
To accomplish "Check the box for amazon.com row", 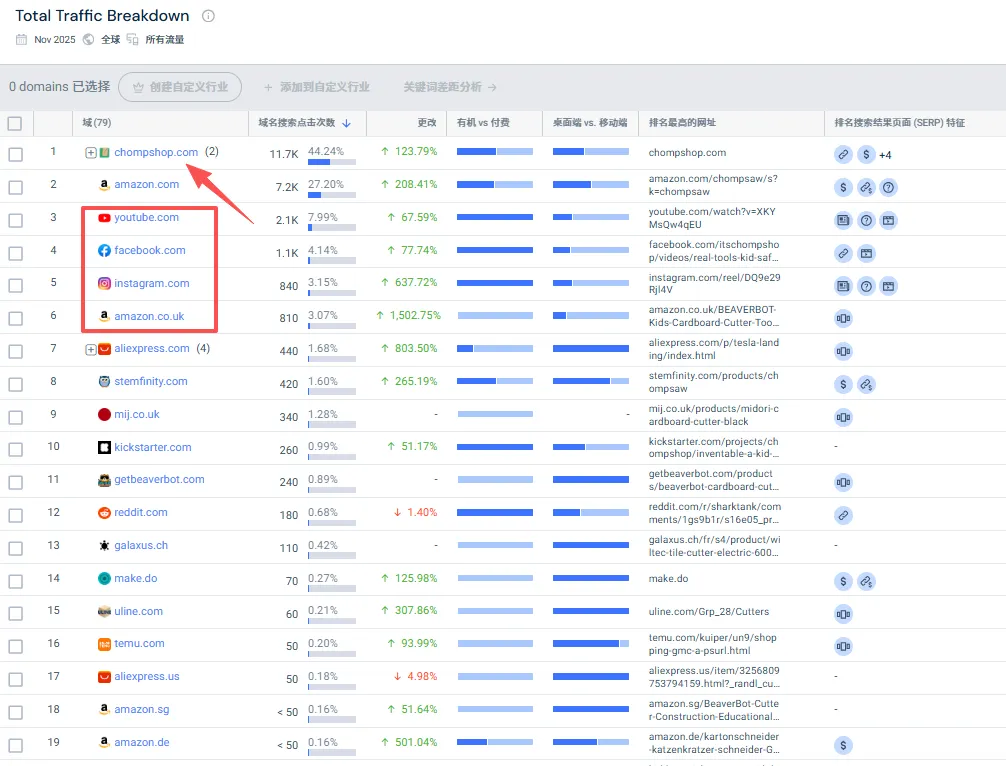I will point(15,187).
